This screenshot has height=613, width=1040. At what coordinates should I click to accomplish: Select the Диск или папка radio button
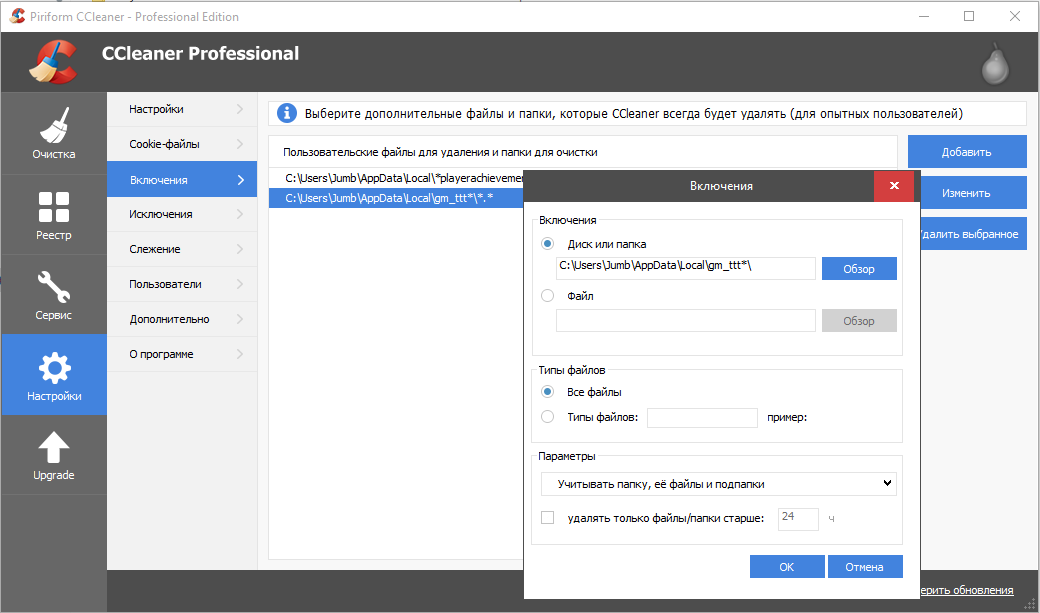(547, 243)
